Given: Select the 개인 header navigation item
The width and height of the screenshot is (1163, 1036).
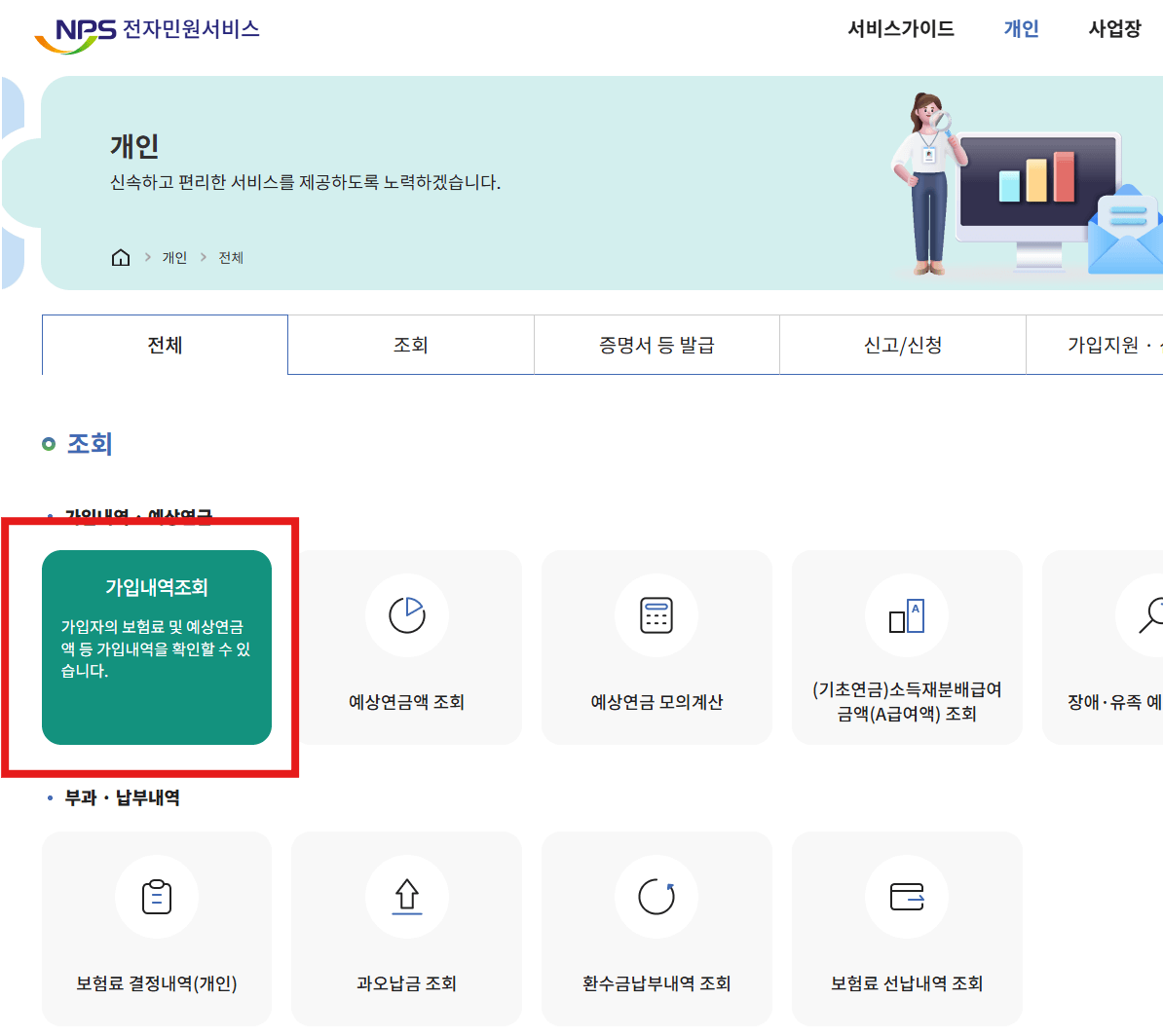Looking at the screenshot, I should (x=1020, y=30).
